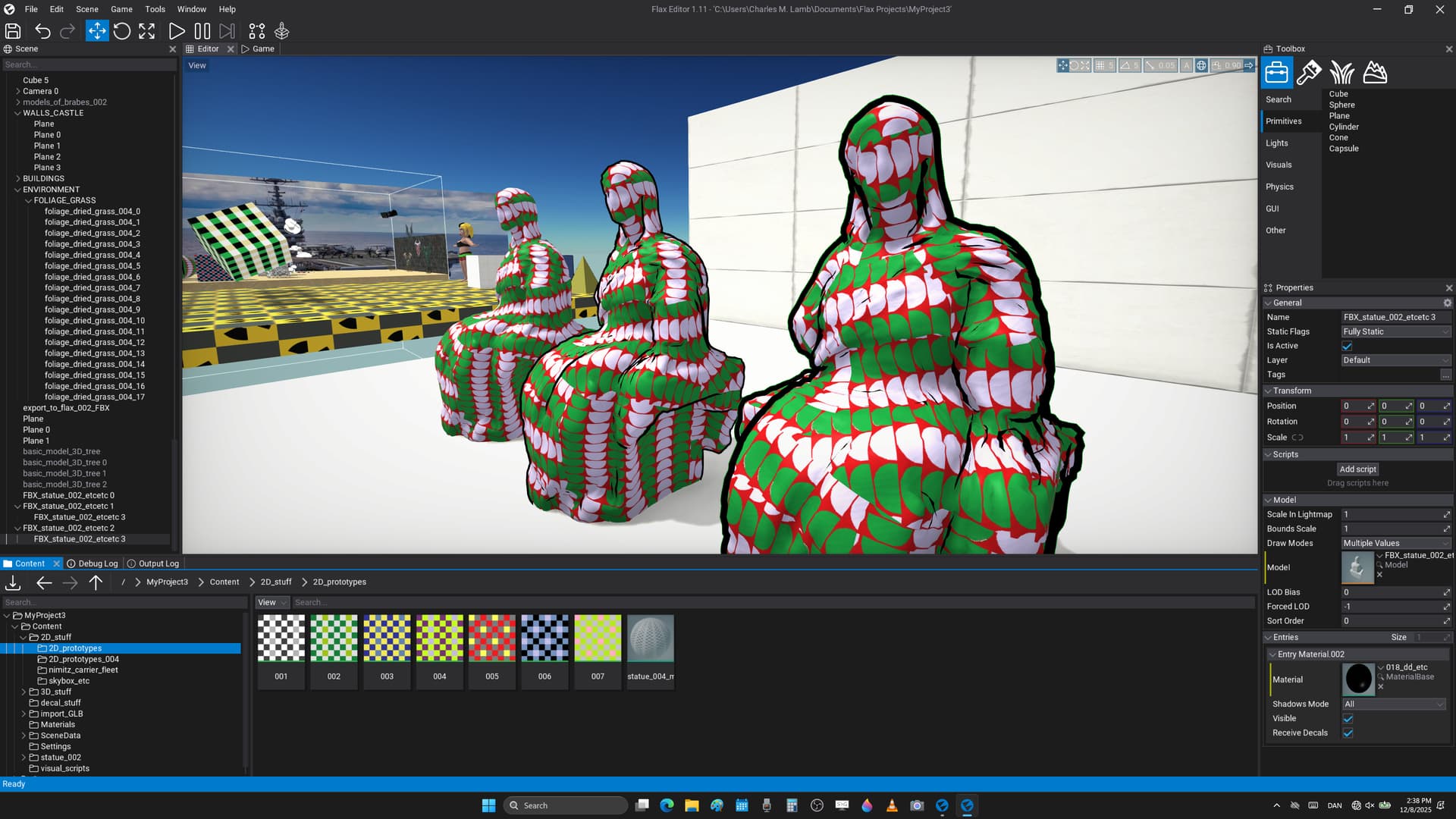Image resolution: width=1456 pixels, height=819 pixels.
Task: Click the Add script button
Action: (x=1357, y=469)
